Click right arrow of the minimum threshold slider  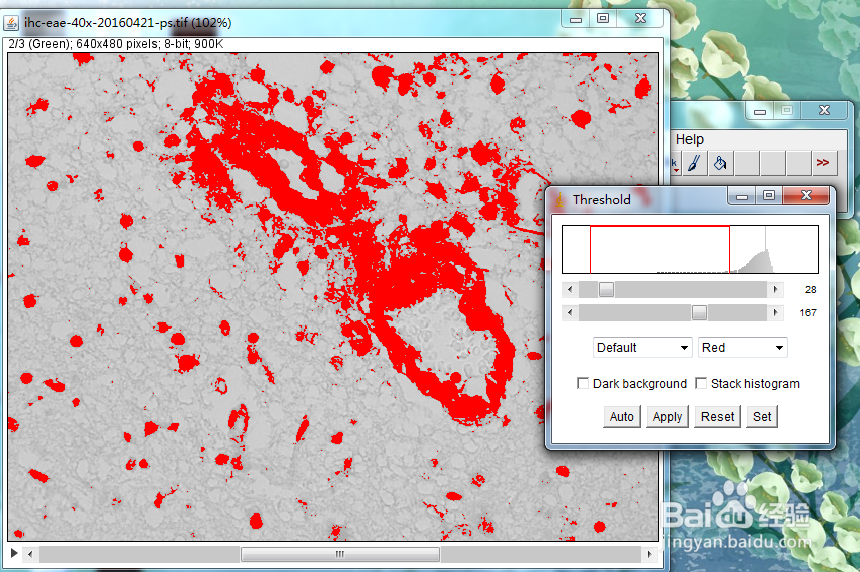[x=775, y=289]
